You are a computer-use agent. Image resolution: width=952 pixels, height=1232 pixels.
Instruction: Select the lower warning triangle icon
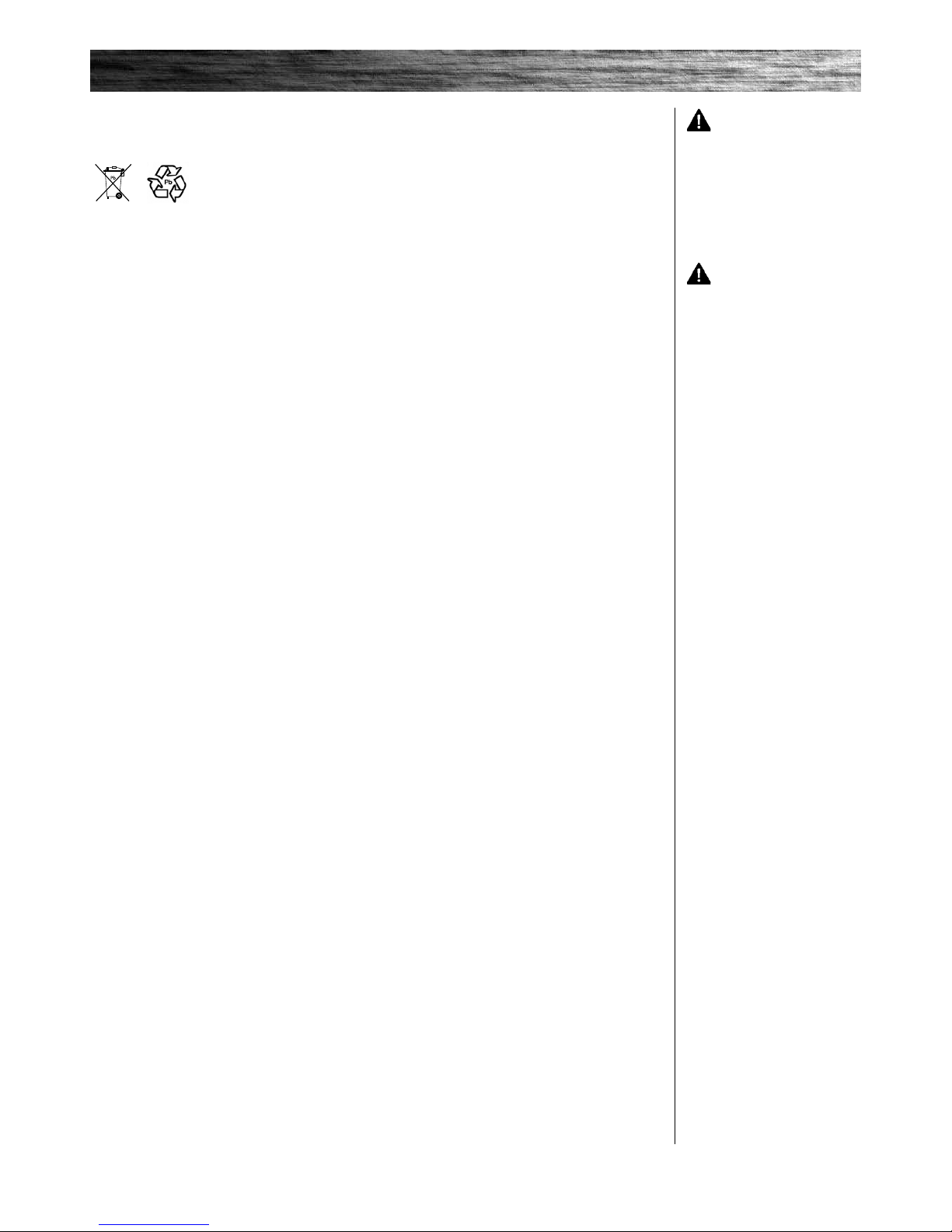(699, 274)
